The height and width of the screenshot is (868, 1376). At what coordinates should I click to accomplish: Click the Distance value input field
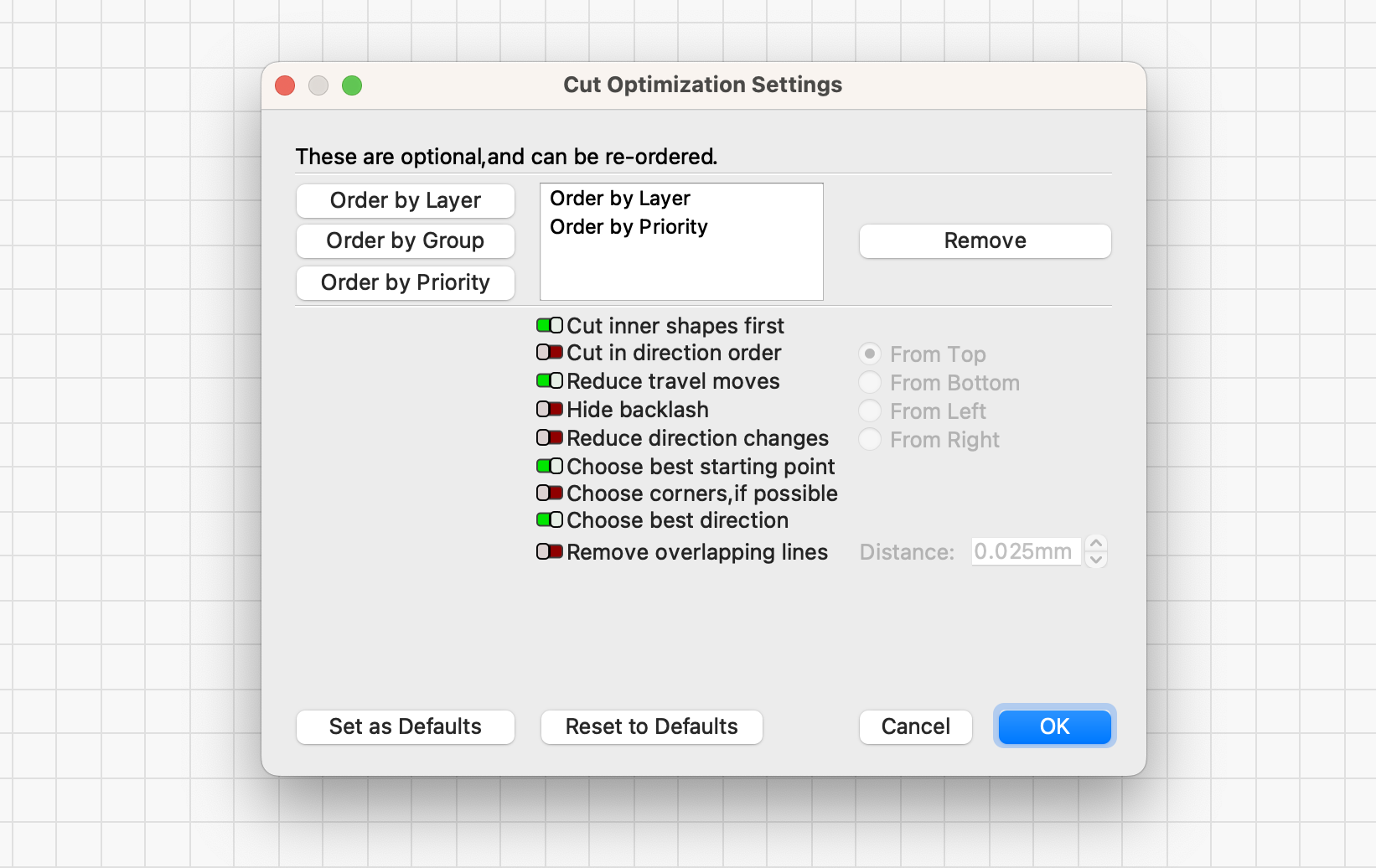coord(1025,551)
